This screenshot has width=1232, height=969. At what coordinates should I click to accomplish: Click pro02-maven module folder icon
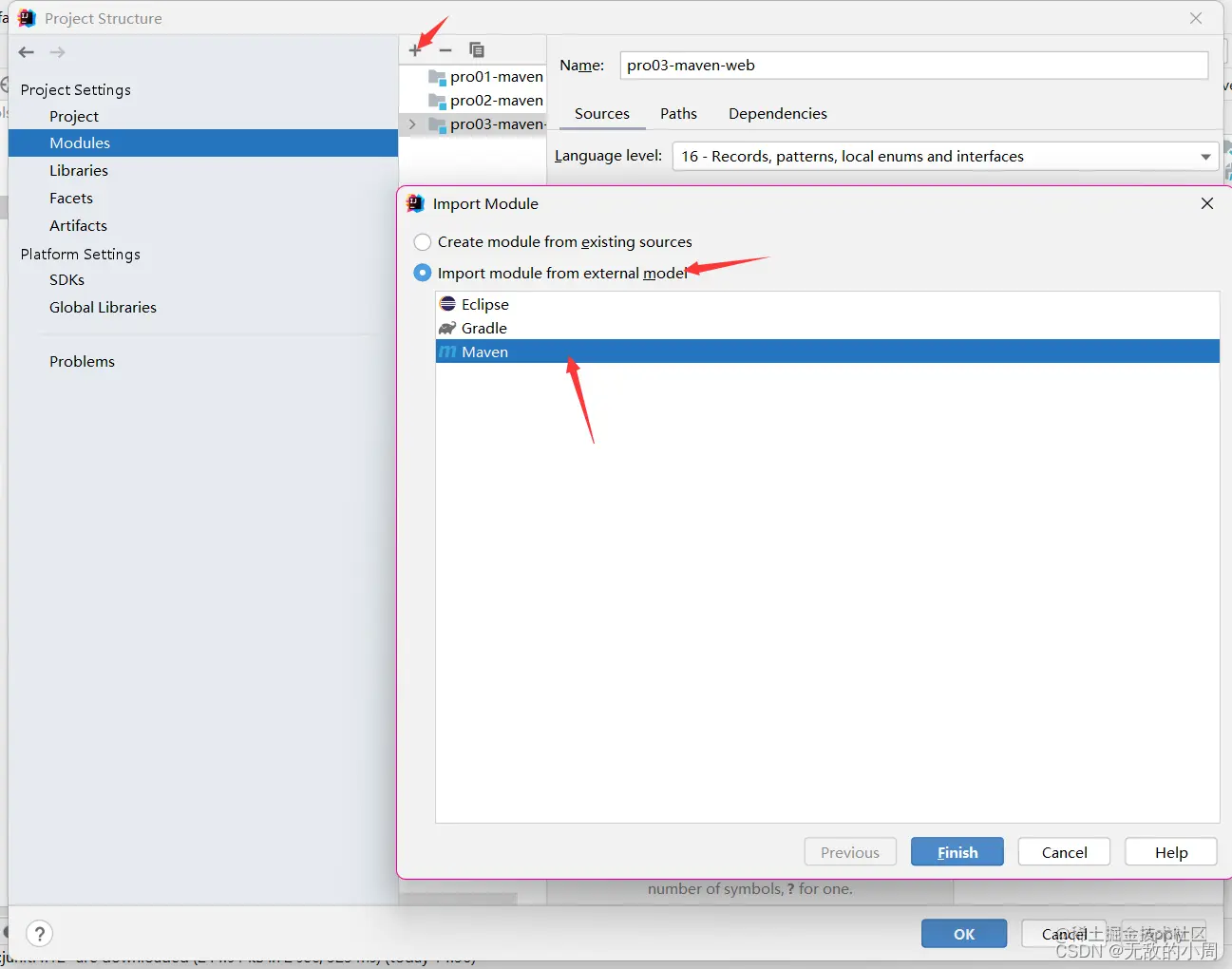pyautogui.click(x=438, y=101)
